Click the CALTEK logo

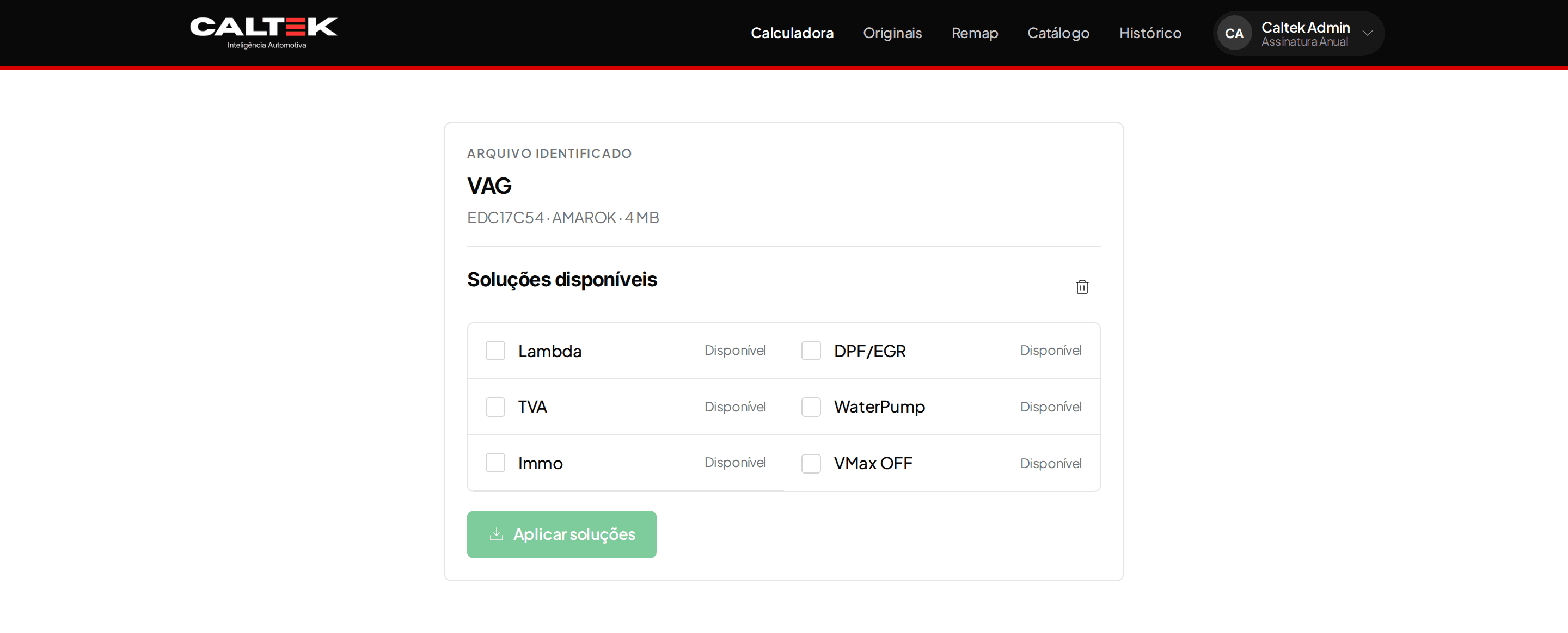pyautogui.click(x=264, y=33)
